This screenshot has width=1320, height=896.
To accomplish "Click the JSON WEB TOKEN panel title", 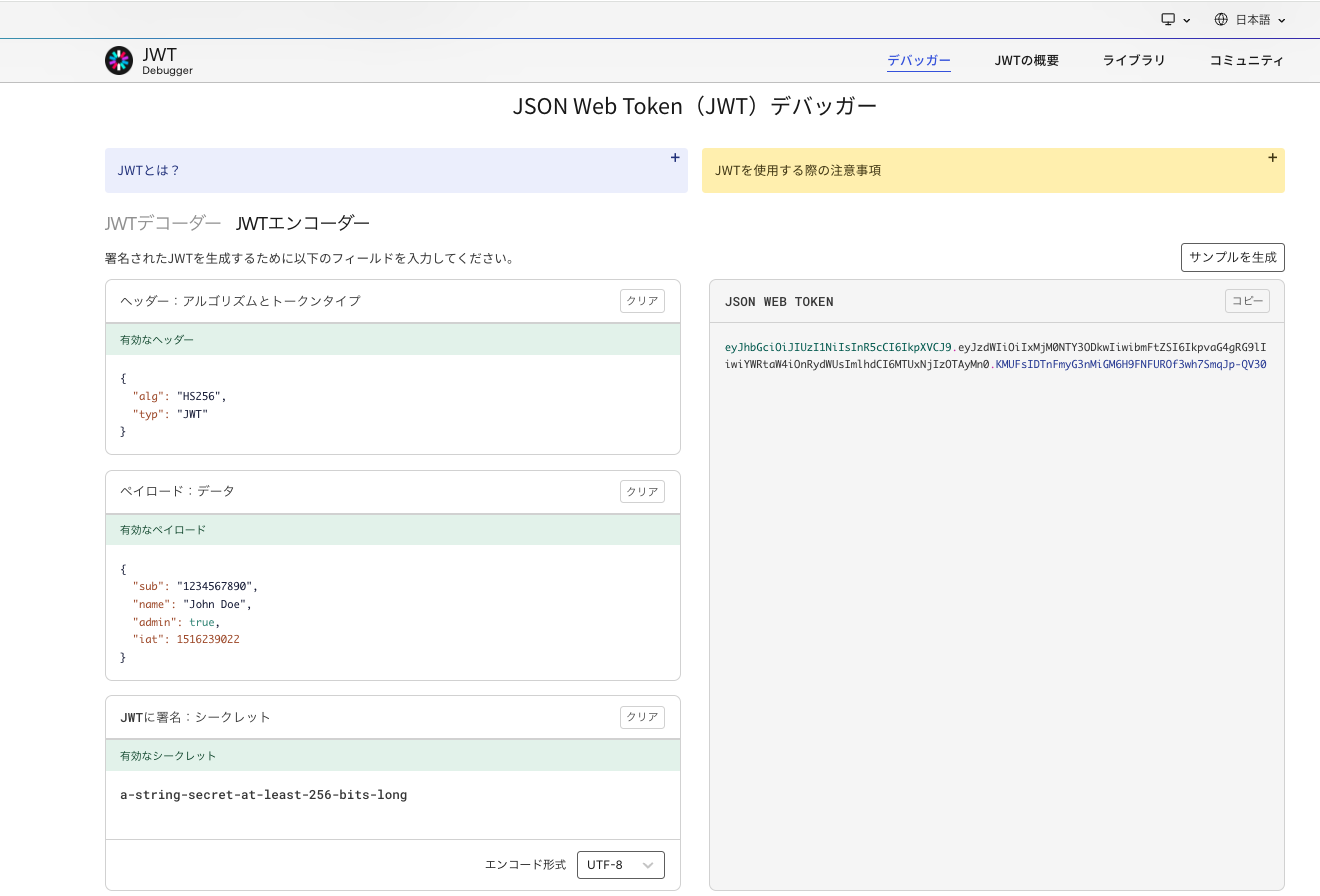I will pos(779,302).
